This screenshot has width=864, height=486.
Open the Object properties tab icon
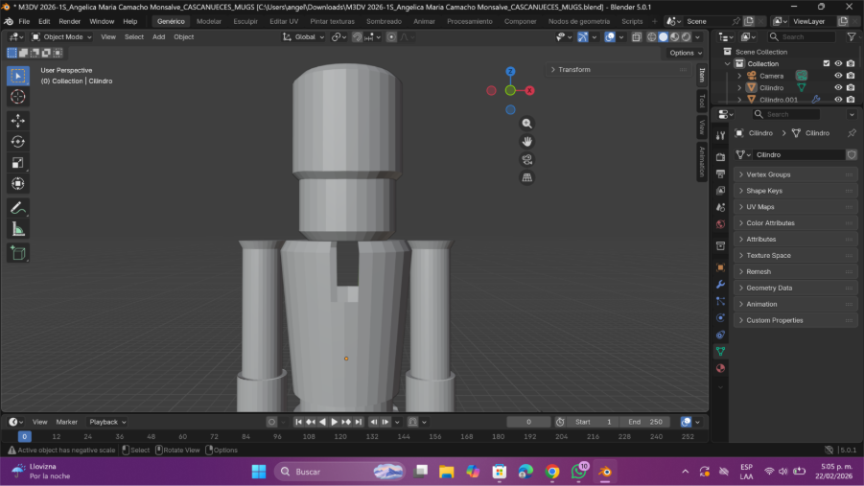[720, 268]
